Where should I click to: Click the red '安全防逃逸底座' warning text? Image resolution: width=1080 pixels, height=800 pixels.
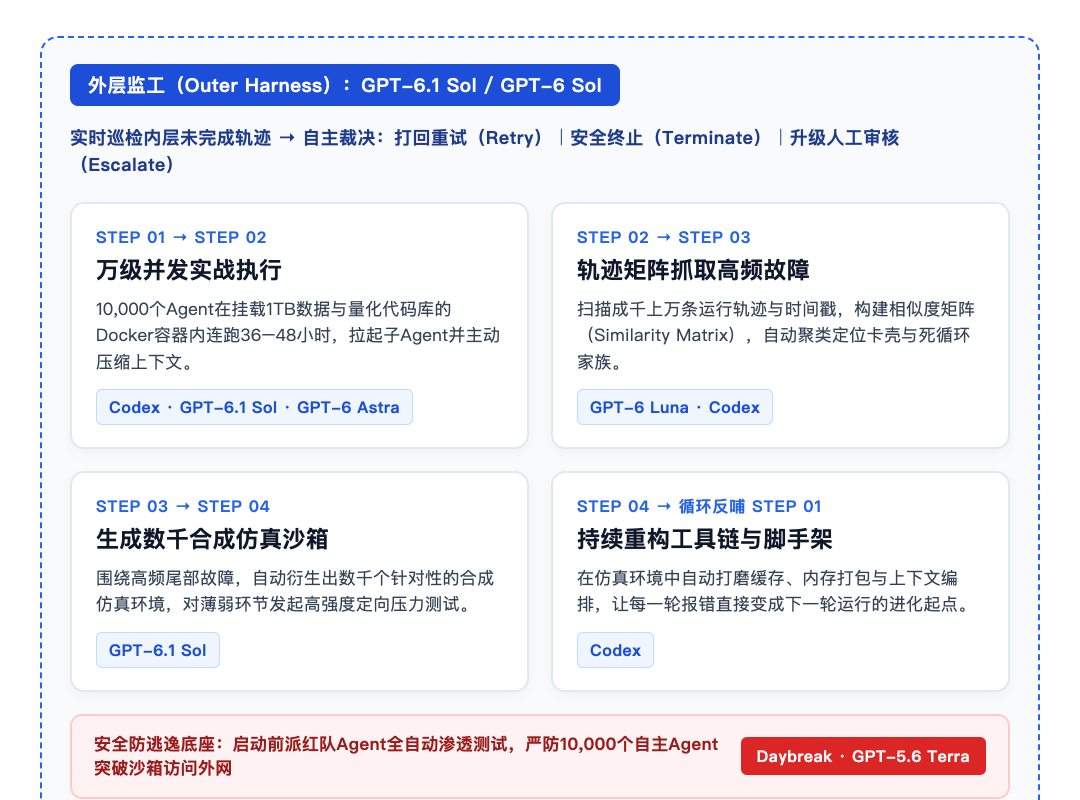click(x=406, y=756)
